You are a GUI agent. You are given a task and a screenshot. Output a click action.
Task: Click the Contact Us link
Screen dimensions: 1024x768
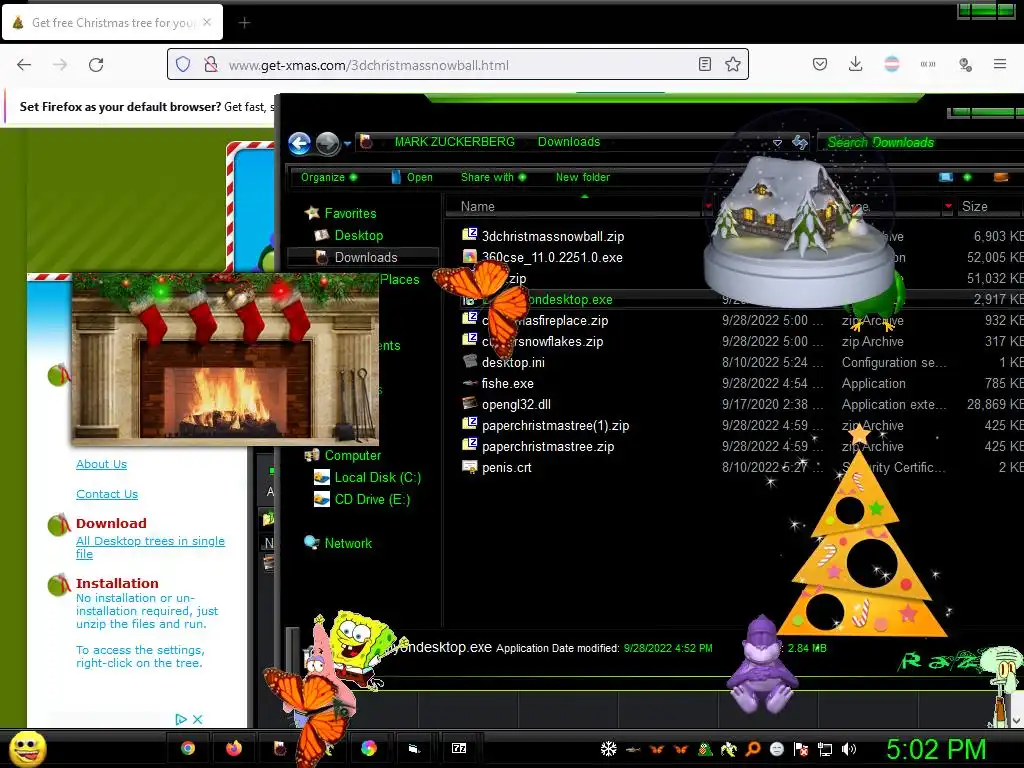(107, 494)
